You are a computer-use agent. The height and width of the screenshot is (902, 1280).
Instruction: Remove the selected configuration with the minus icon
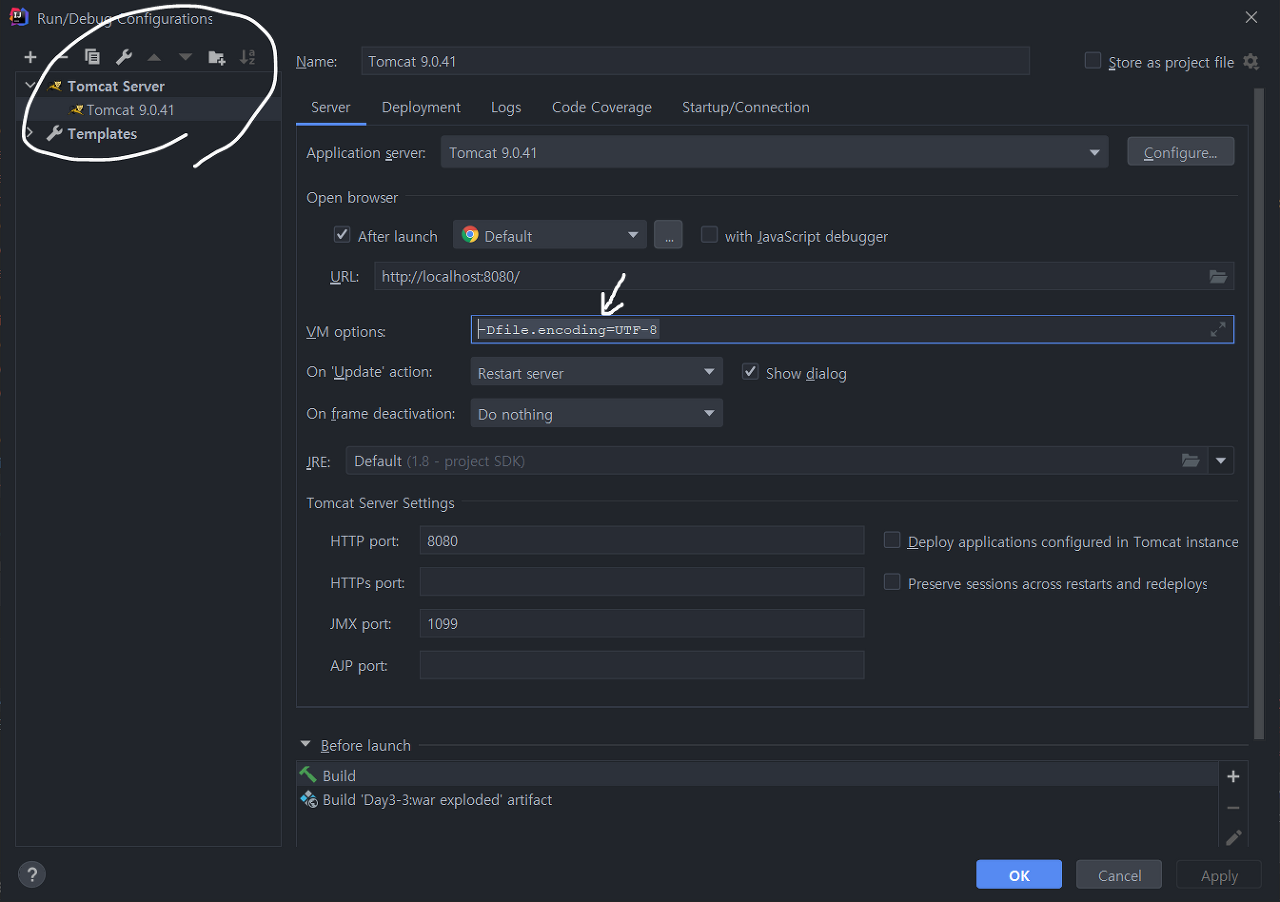(61, 57)
